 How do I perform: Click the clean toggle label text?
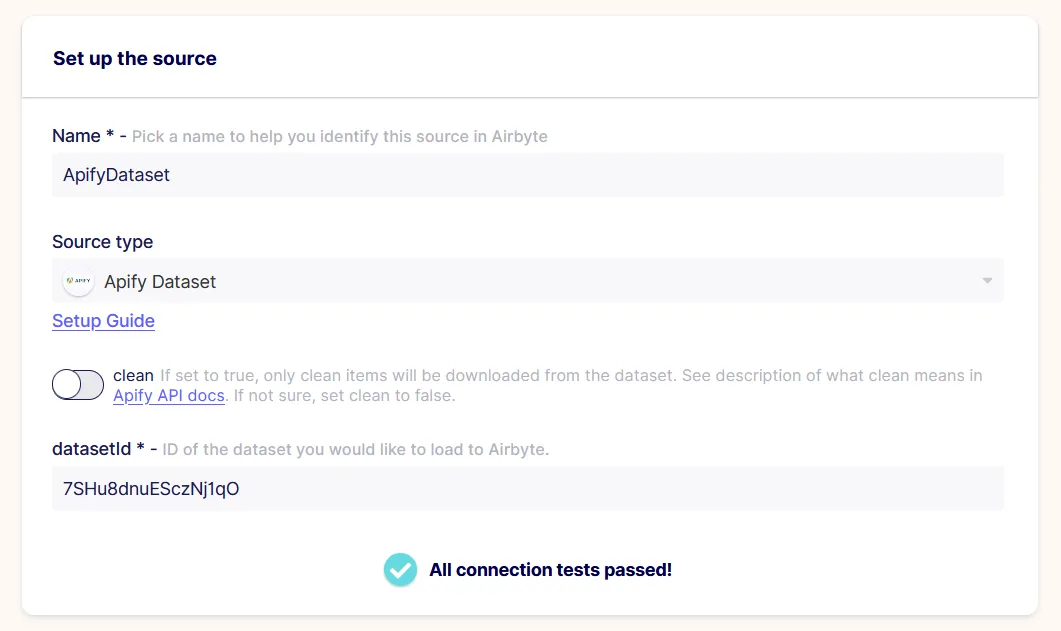point(133,375)
